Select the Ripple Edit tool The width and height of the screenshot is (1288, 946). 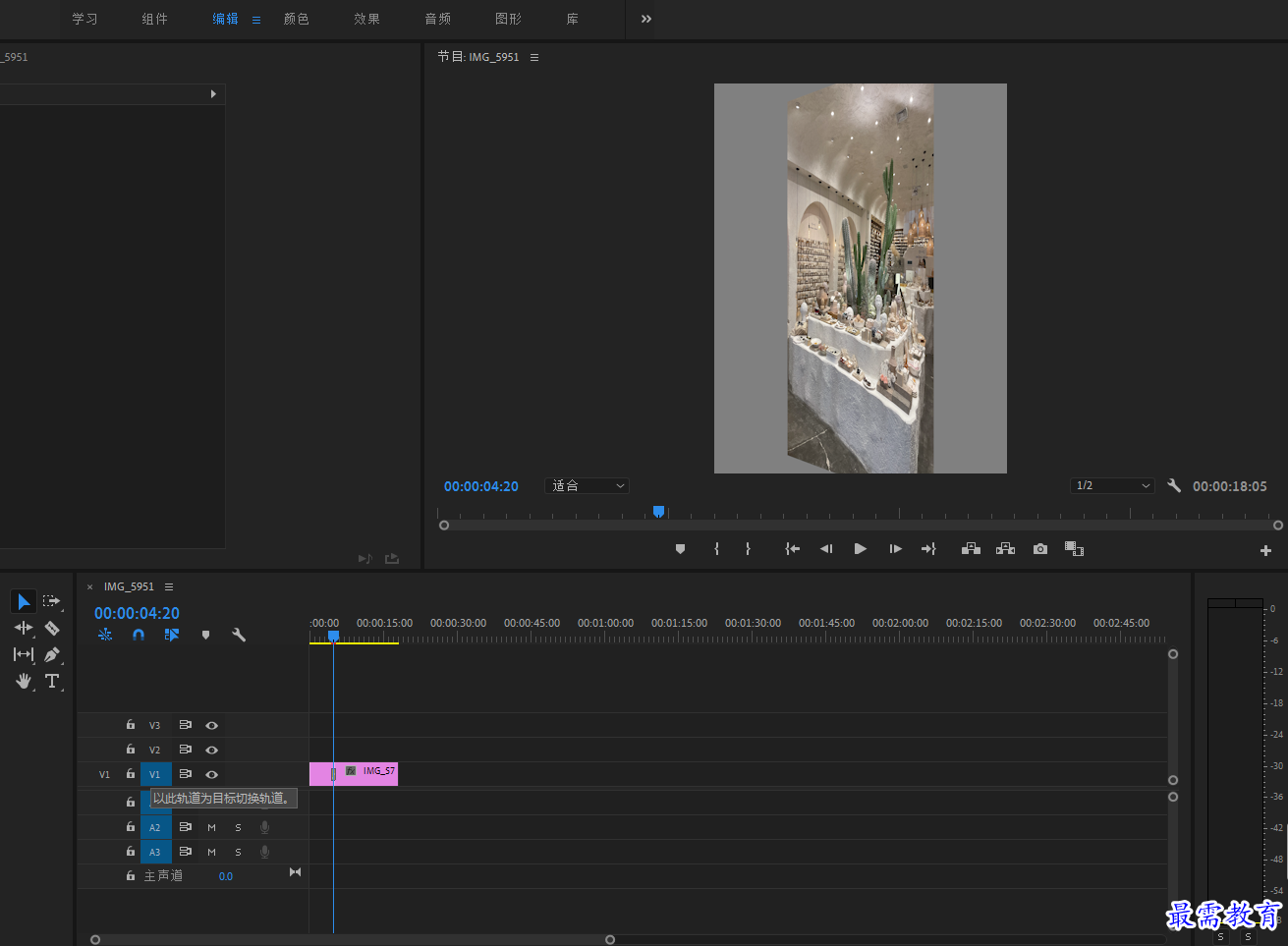pos(24,628)
